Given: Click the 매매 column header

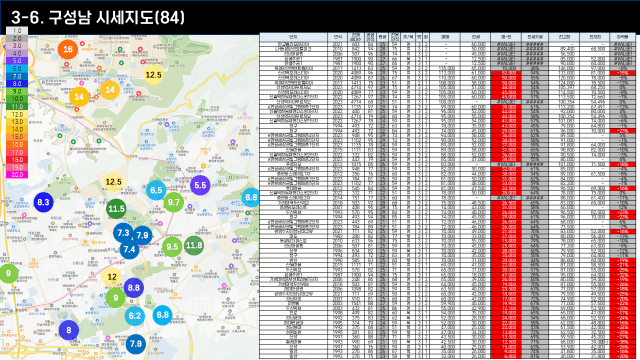Looking at the screenshot, I should 445,37.
